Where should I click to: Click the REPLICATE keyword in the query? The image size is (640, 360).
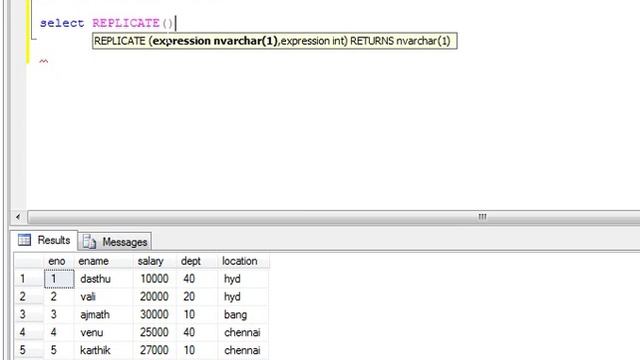(x=126, y=23)
